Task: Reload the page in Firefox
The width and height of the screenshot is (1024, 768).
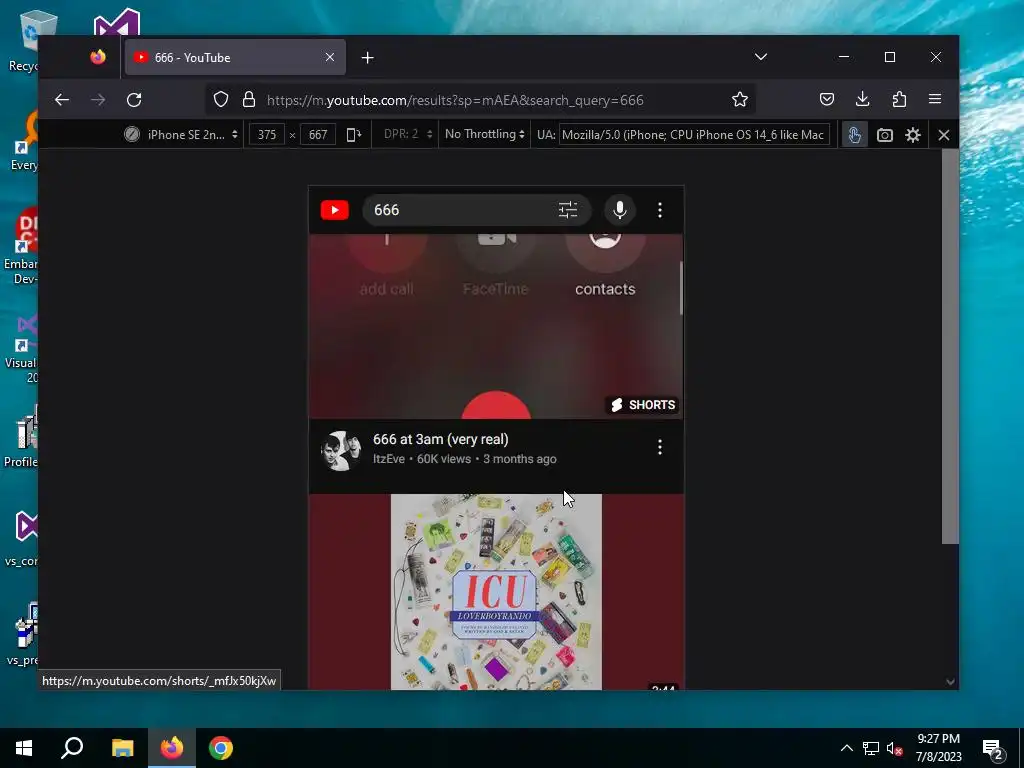Action: [134, 100]
